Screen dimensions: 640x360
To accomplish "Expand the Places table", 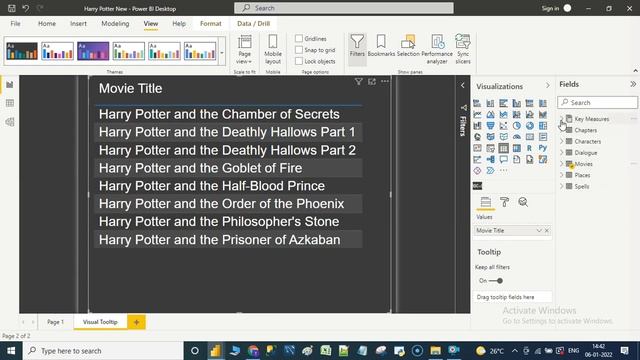I will coord(562,175).
